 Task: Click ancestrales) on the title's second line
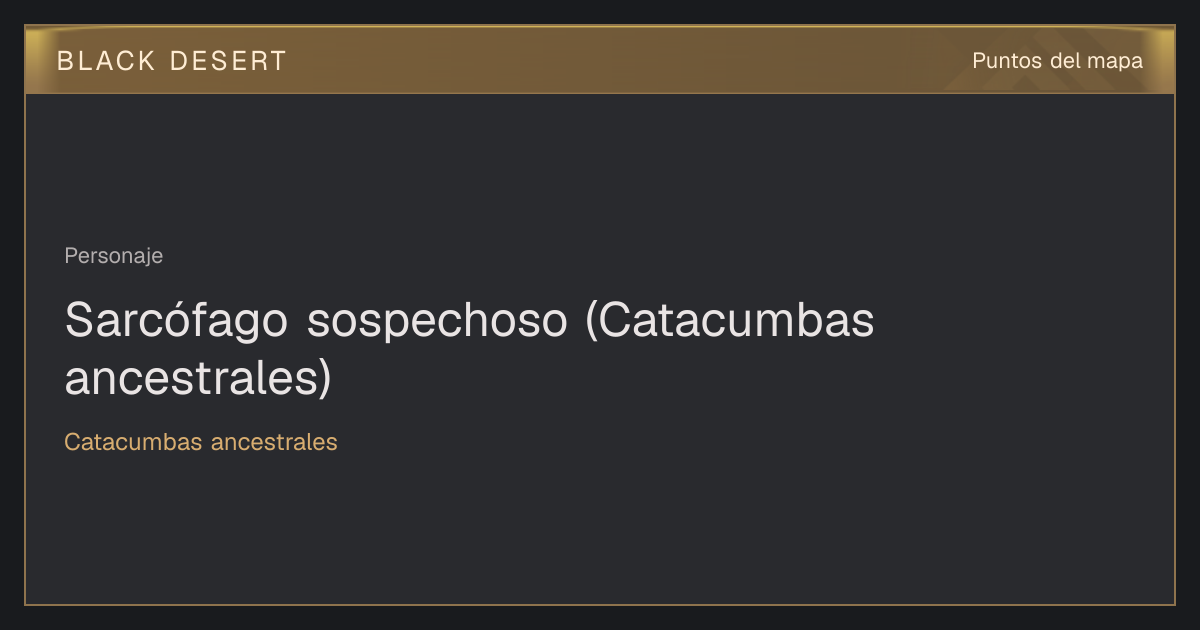coord(198,378)
